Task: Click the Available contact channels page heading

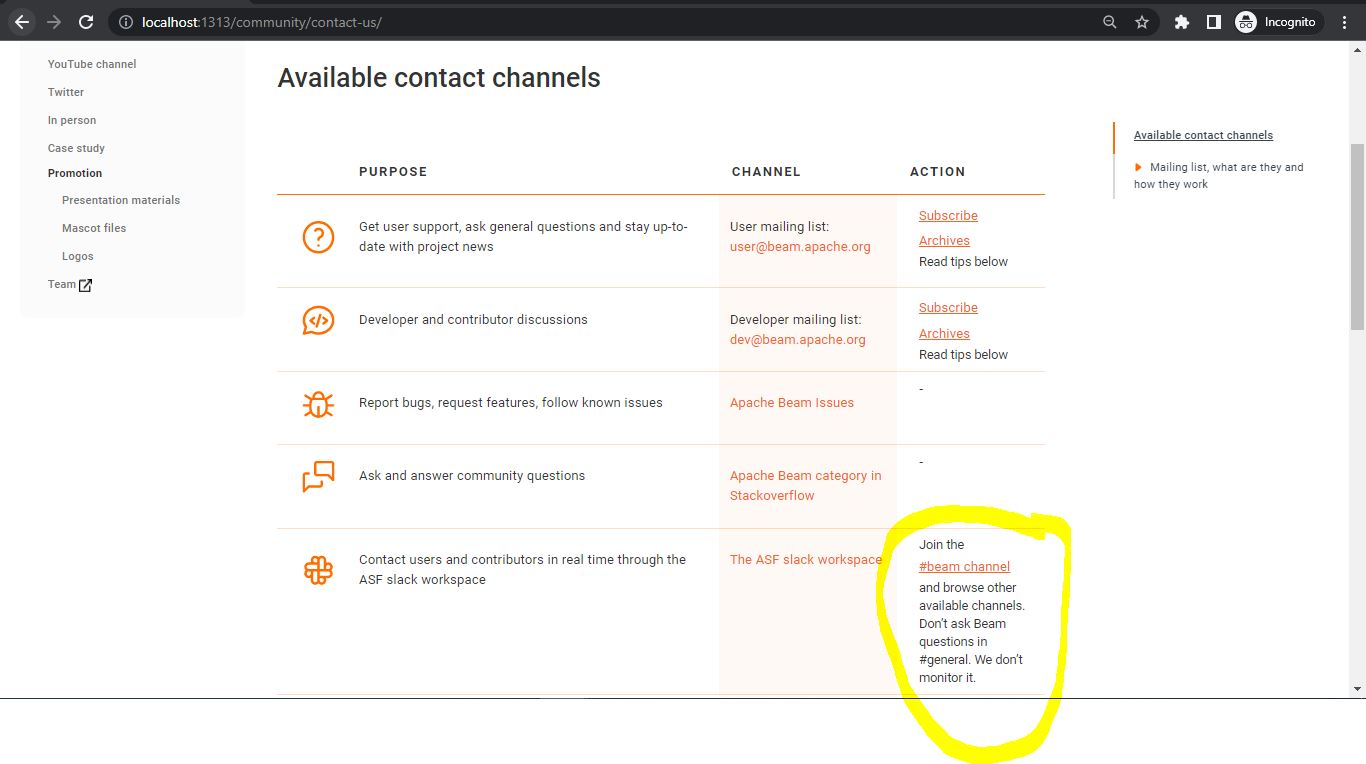Action: pyautogui.click(x=439, y=78)
